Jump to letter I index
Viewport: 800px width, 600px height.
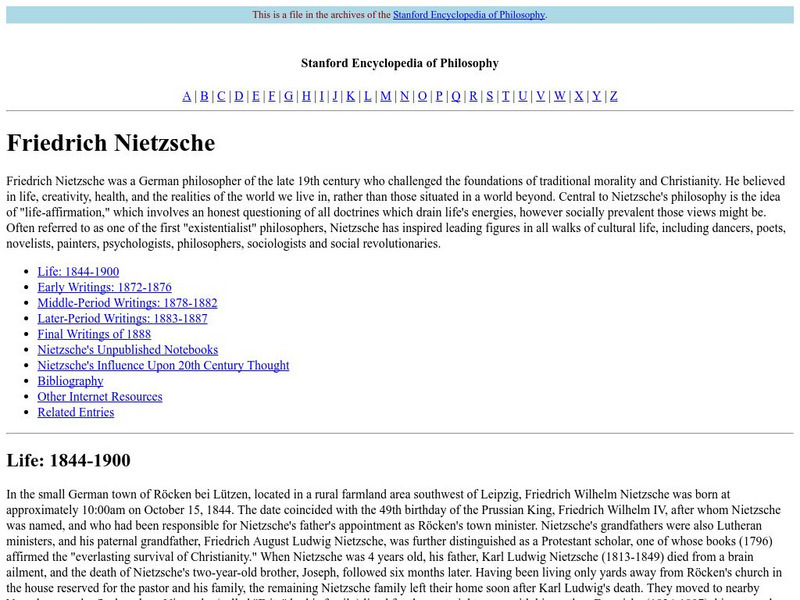tap(321, 96)
